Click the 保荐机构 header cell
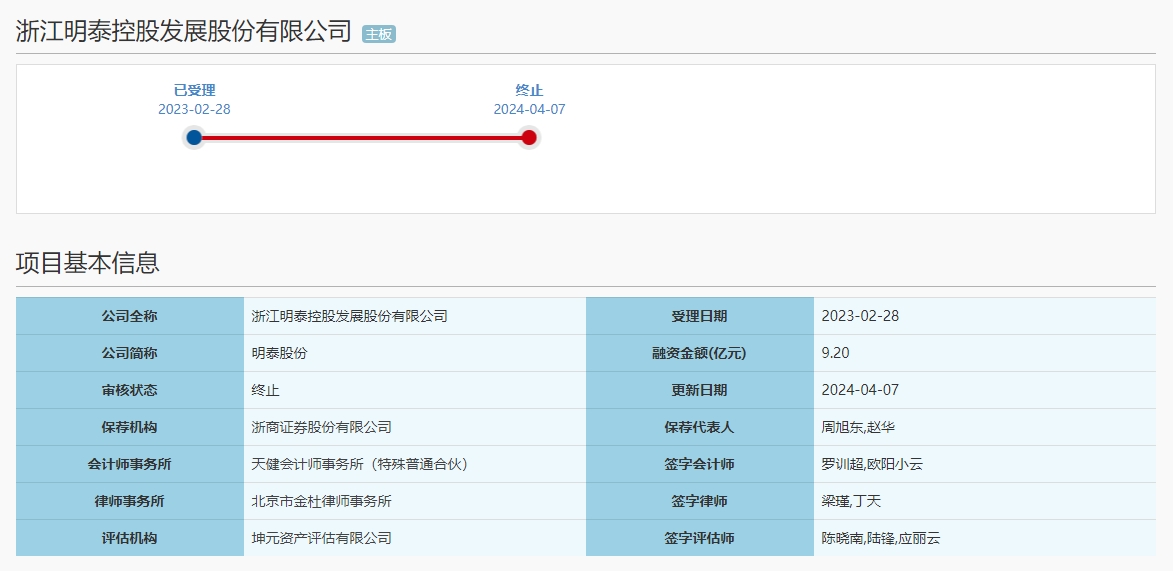Screen dimensions: 1173x571 click(130, 427)
